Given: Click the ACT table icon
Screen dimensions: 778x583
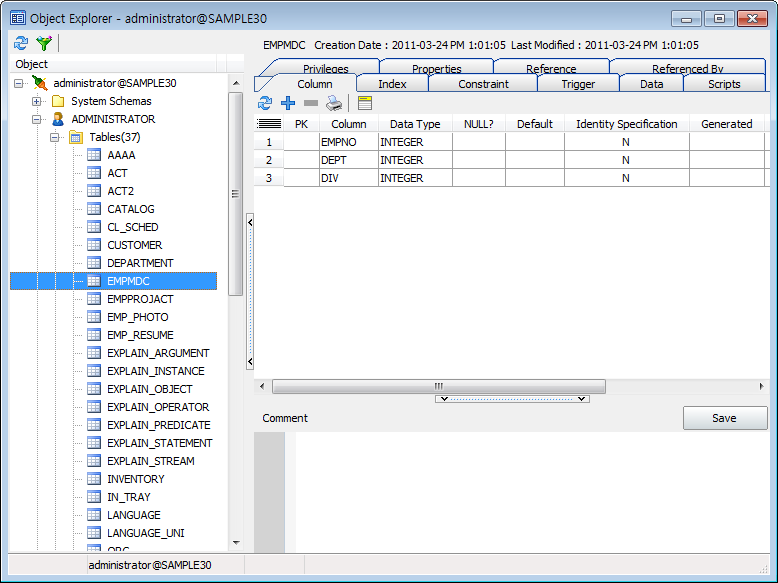Looking at the screenshot, I should click(94, 173).
